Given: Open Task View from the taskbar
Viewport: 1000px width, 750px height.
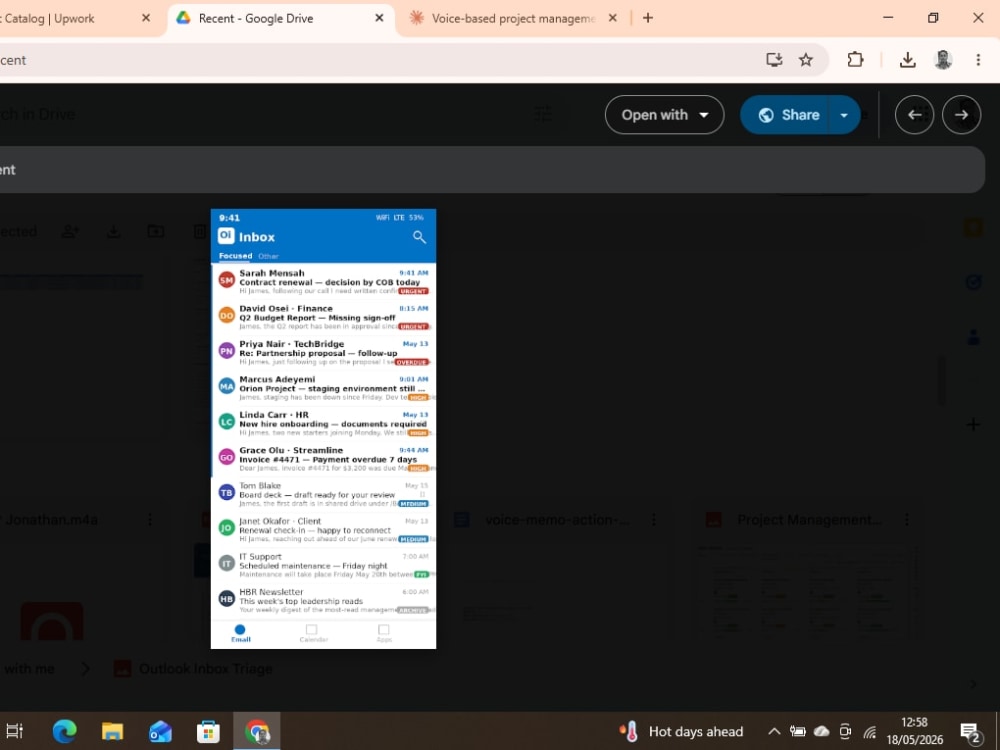Looking at the screenshot, I should tap(14, 731).
